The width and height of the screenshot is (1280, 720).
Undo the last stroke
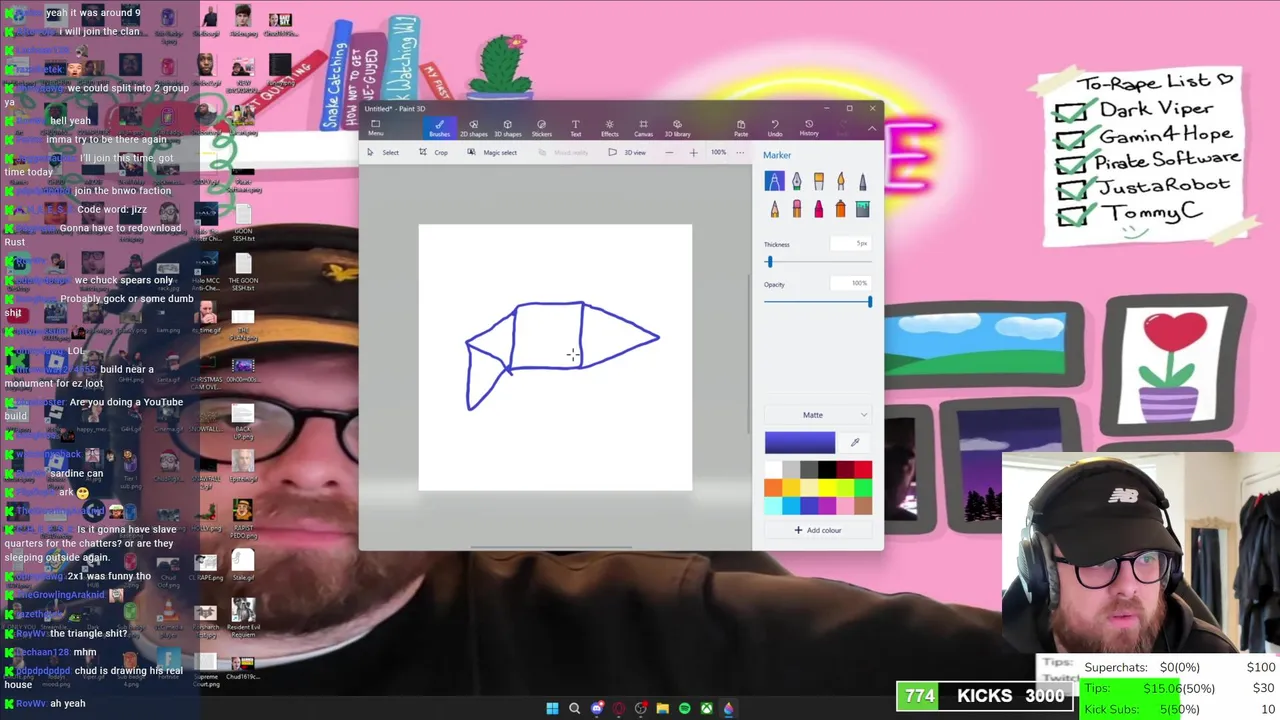coord(774,128)
